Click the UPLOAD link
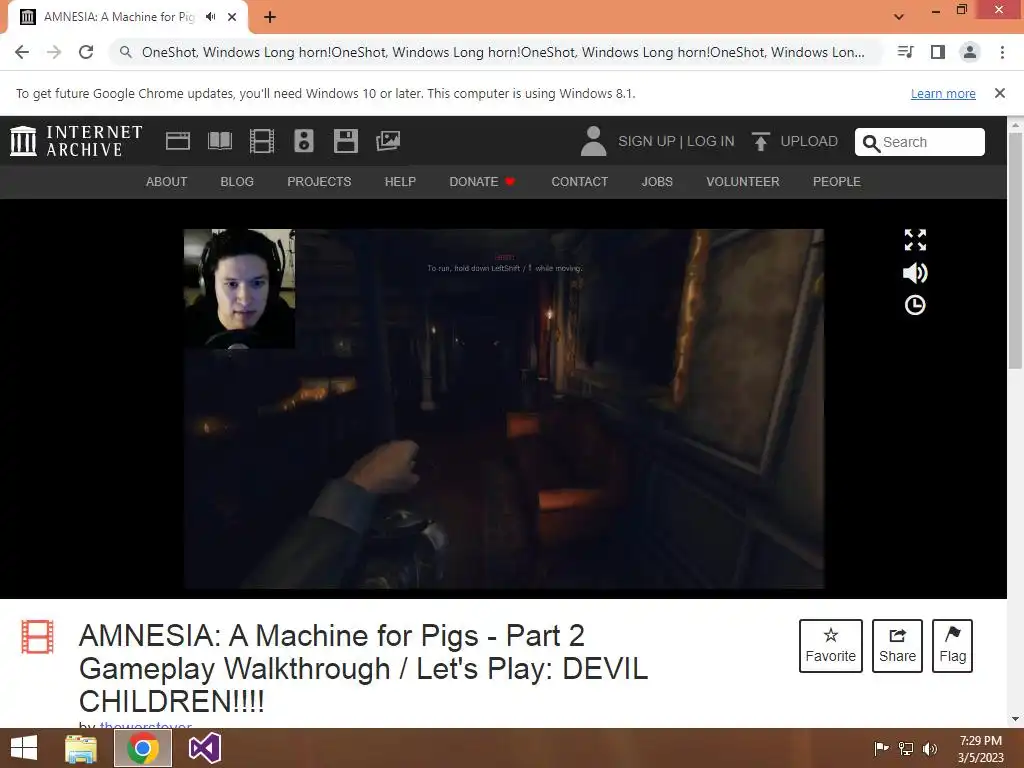The image size is (1024, 768). (808, 141)
